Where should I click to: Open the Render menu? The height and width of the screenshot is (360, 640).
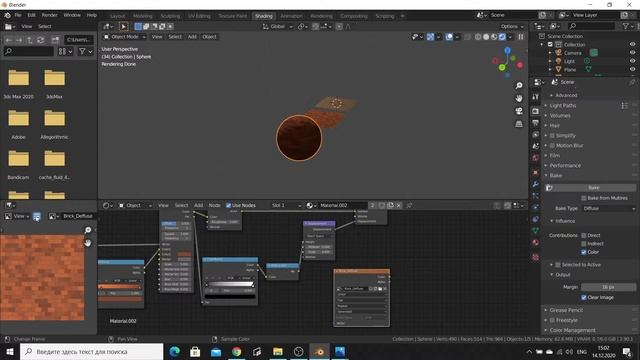(49, 15)
